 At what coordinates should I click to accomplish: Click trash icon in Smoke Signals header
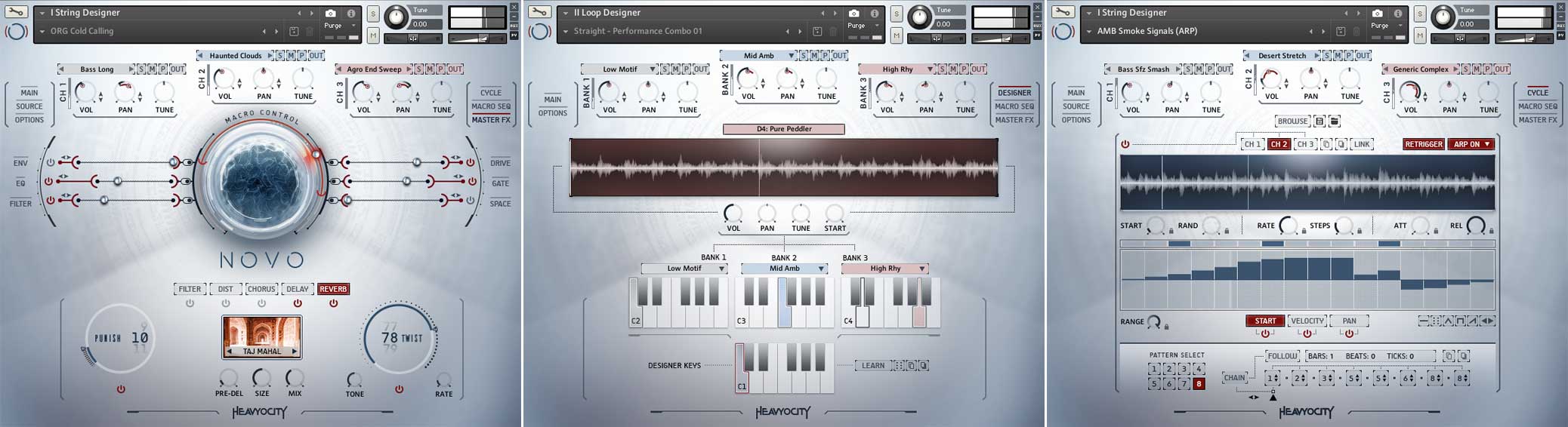click(x=1357, y=31)
